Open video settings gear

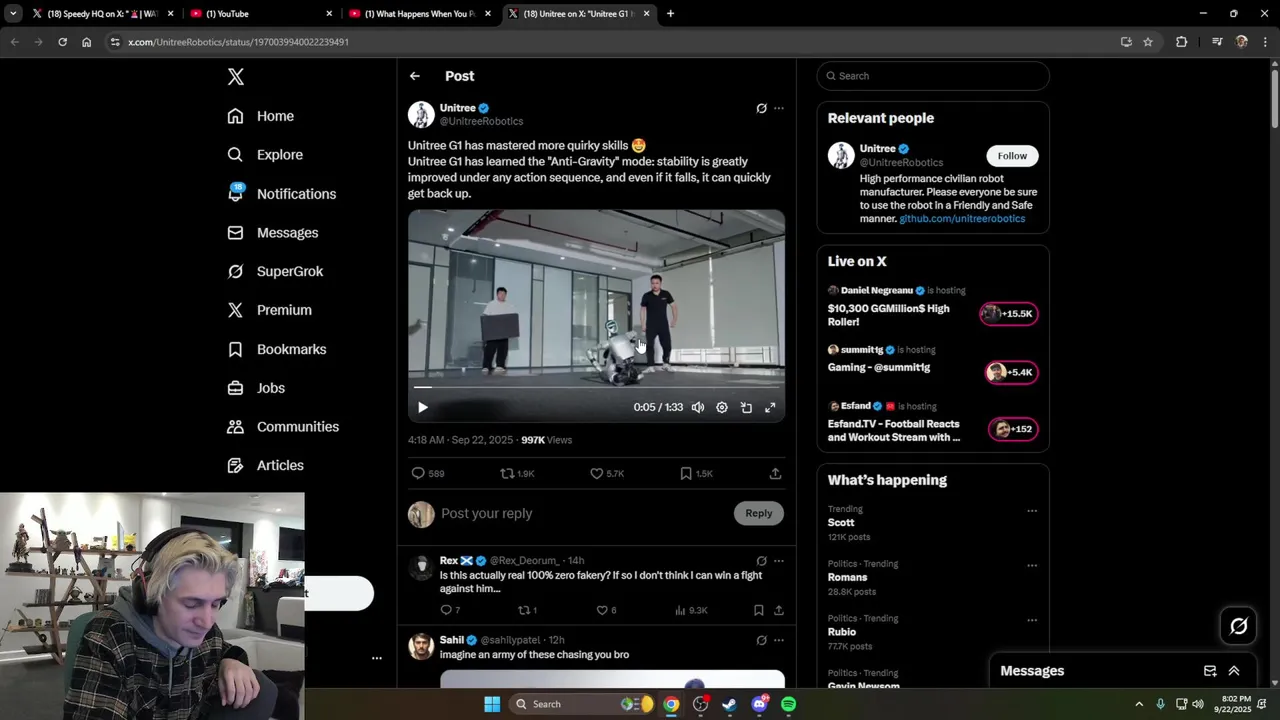722,408
